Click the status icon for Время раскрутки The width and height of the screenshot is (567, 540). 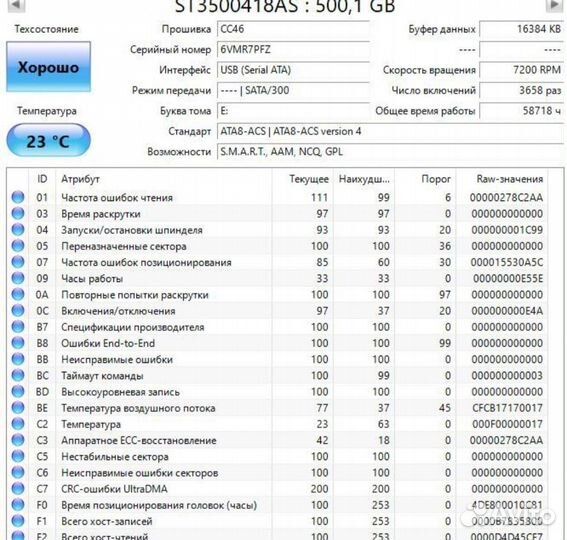tap(18, 213)
